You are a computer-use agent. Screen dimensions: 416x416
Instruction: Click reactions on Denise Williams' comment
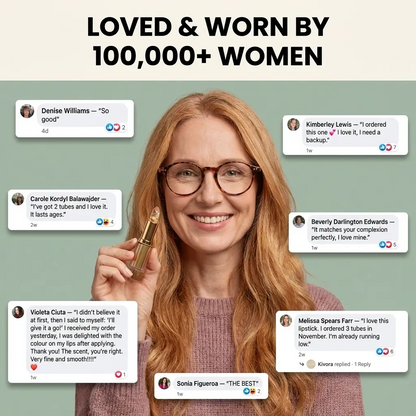[116, 127]
